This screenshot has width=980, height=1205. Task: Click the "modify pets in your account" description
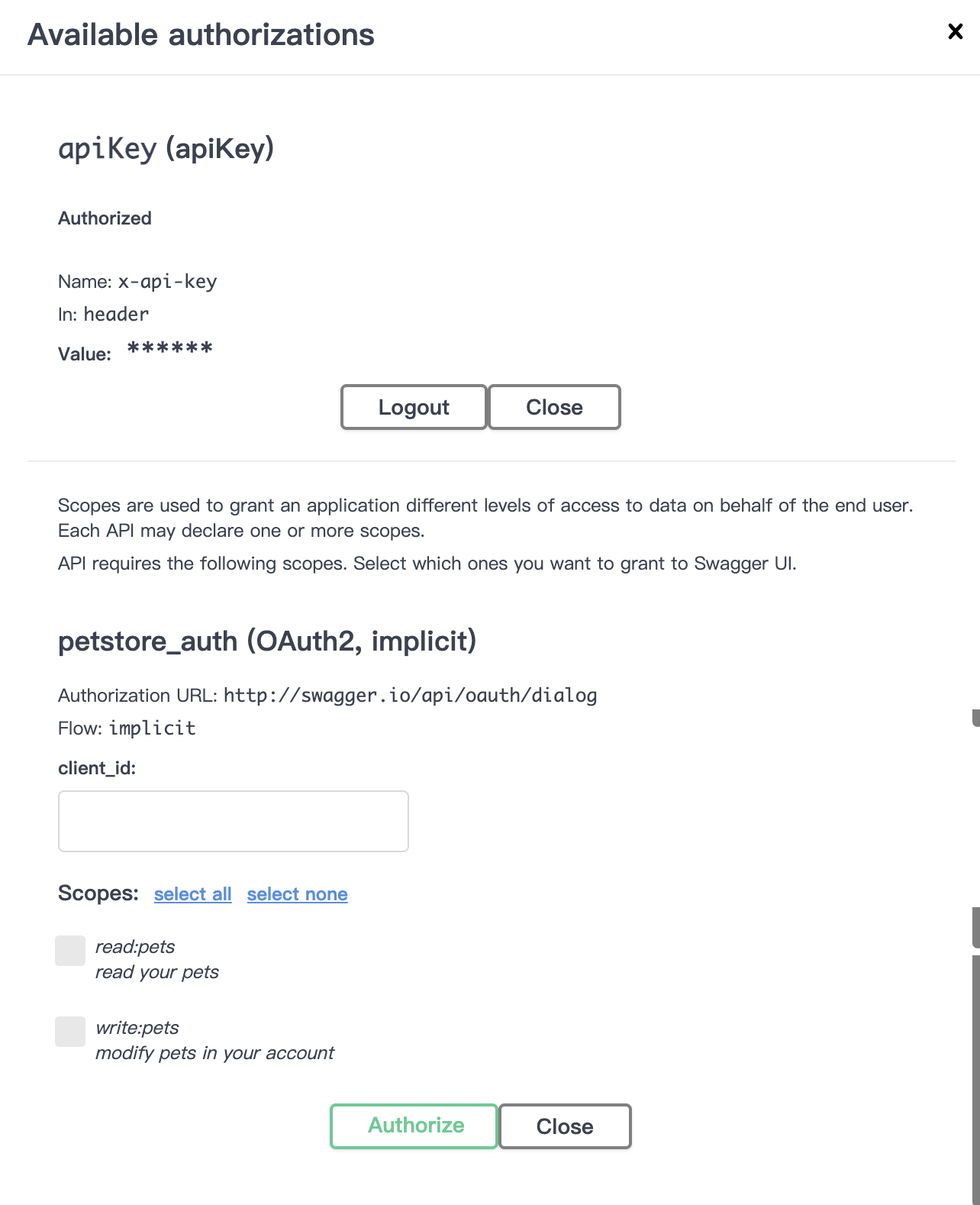tap(214, 1053)
